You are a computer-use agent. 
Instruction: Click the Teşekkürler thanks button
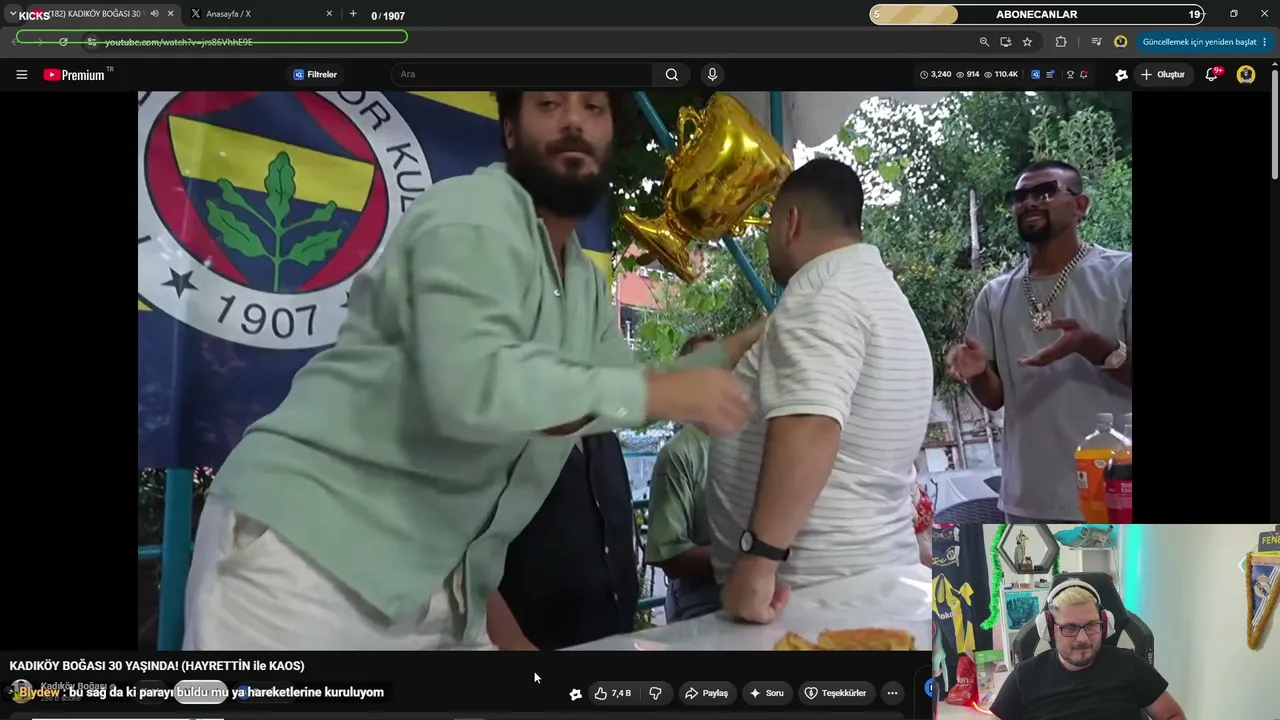836,693
